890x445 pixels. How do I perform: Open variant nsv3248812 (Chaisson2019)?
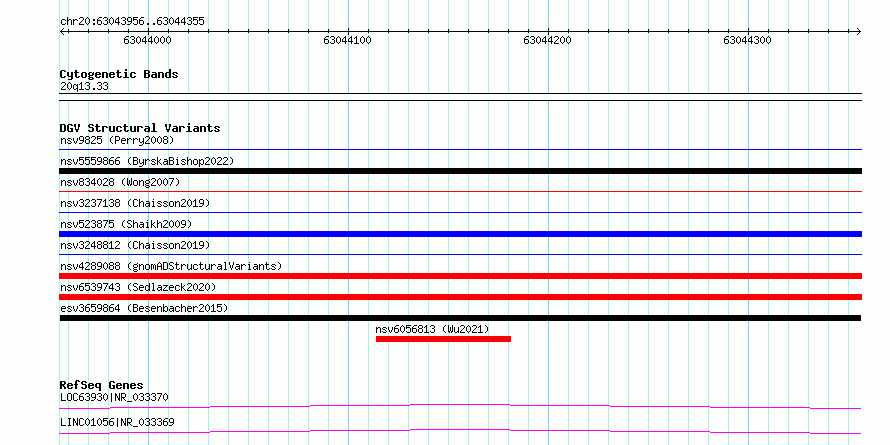point(135,245)
